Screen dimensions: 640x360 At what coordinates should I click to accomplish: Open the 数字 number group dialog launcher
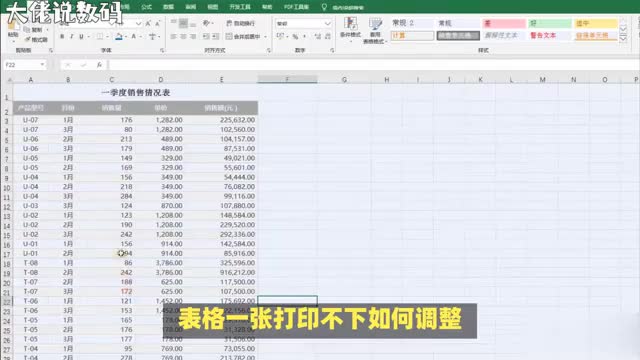click(x=332, y=51)
